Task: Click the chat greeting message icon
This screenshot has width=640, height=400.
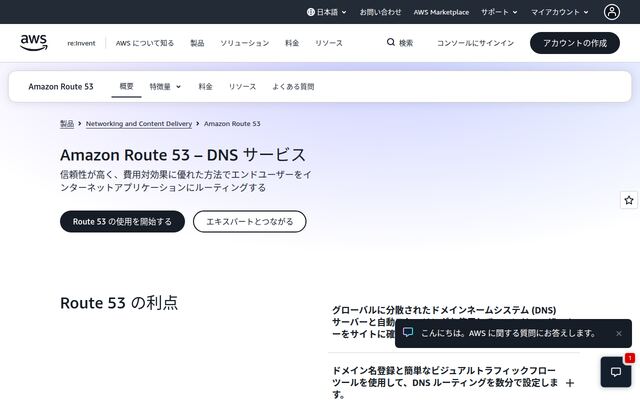Action: (x=408, y=332)
